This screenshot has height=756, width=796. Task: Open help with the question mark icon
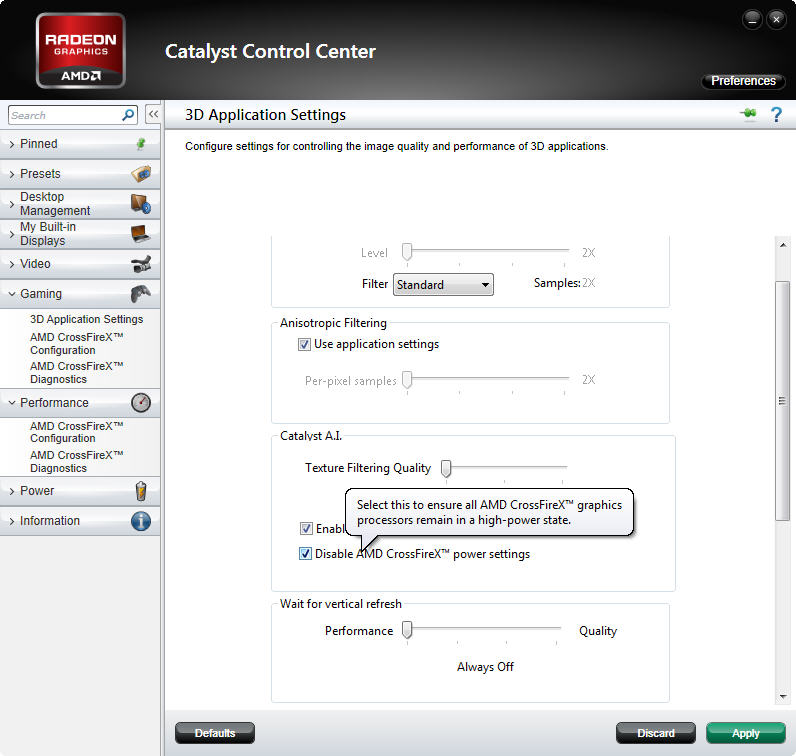click(776, 115)
